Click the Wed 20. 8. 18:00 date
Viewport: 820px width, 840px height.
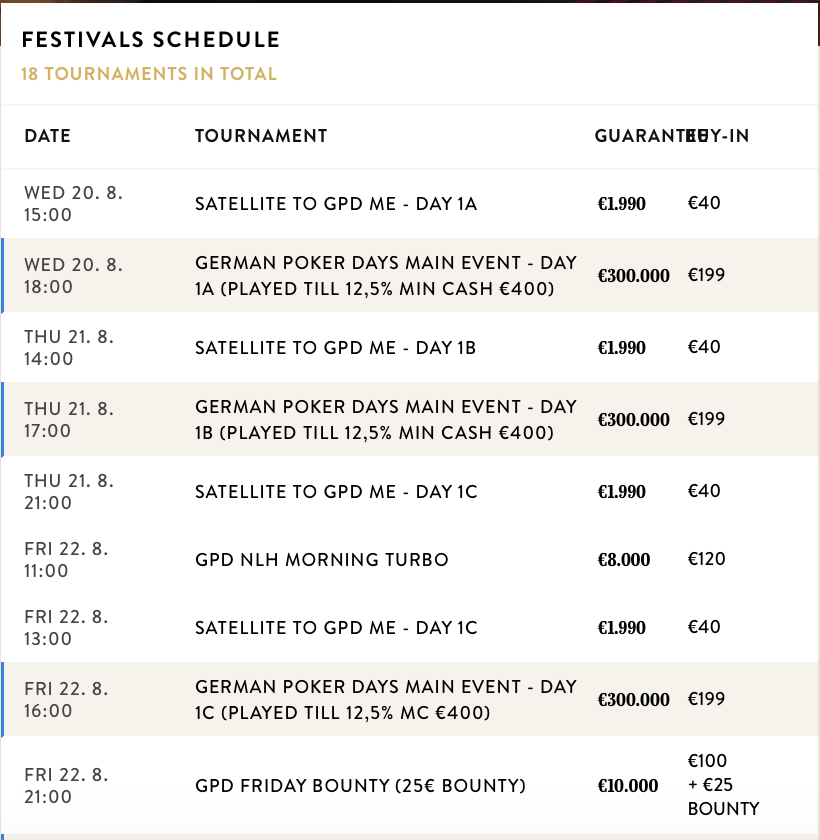click(x=73, y=275)
